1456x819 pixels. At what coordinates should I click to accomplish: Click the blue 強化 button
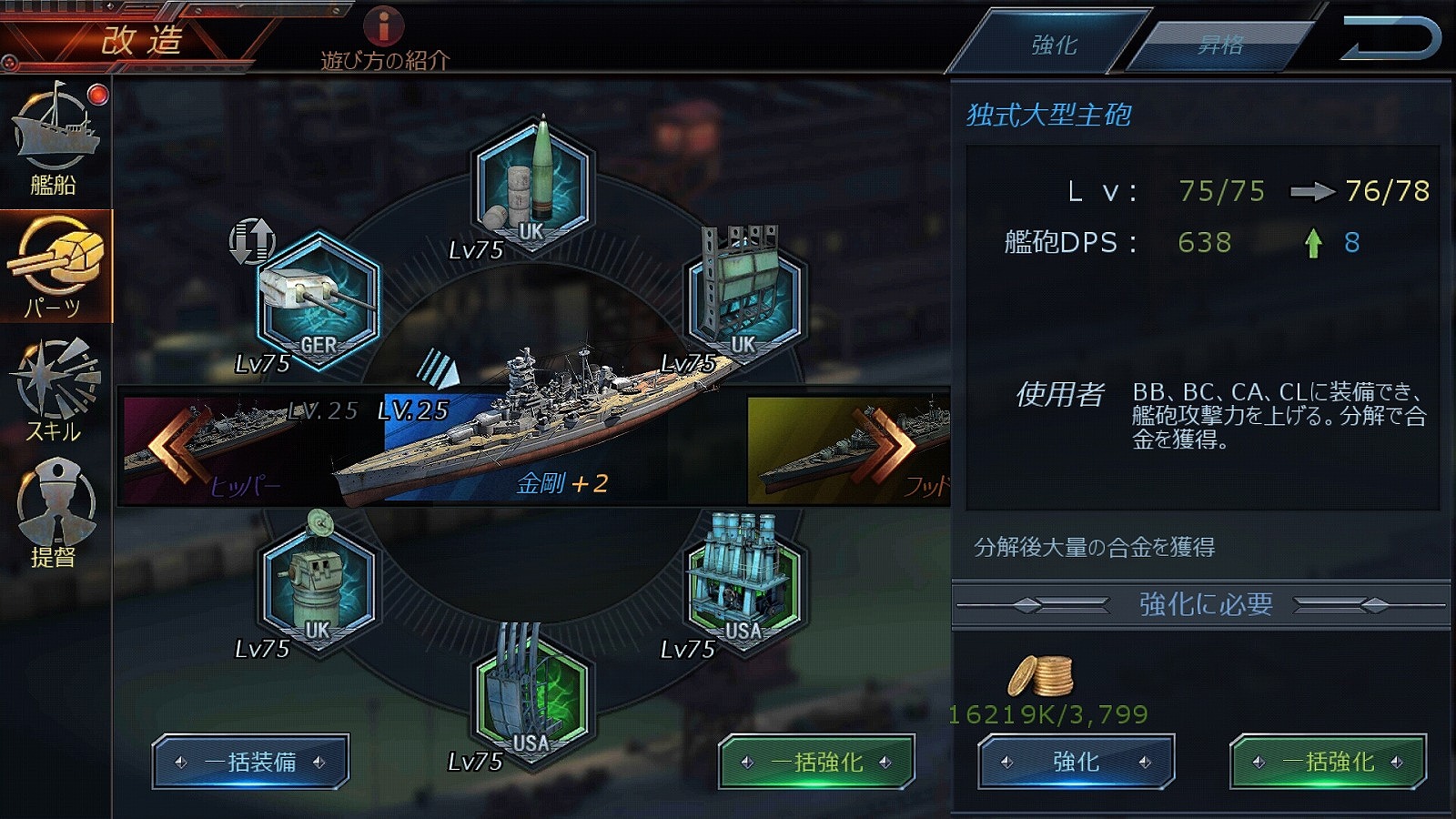point(1076,762)
